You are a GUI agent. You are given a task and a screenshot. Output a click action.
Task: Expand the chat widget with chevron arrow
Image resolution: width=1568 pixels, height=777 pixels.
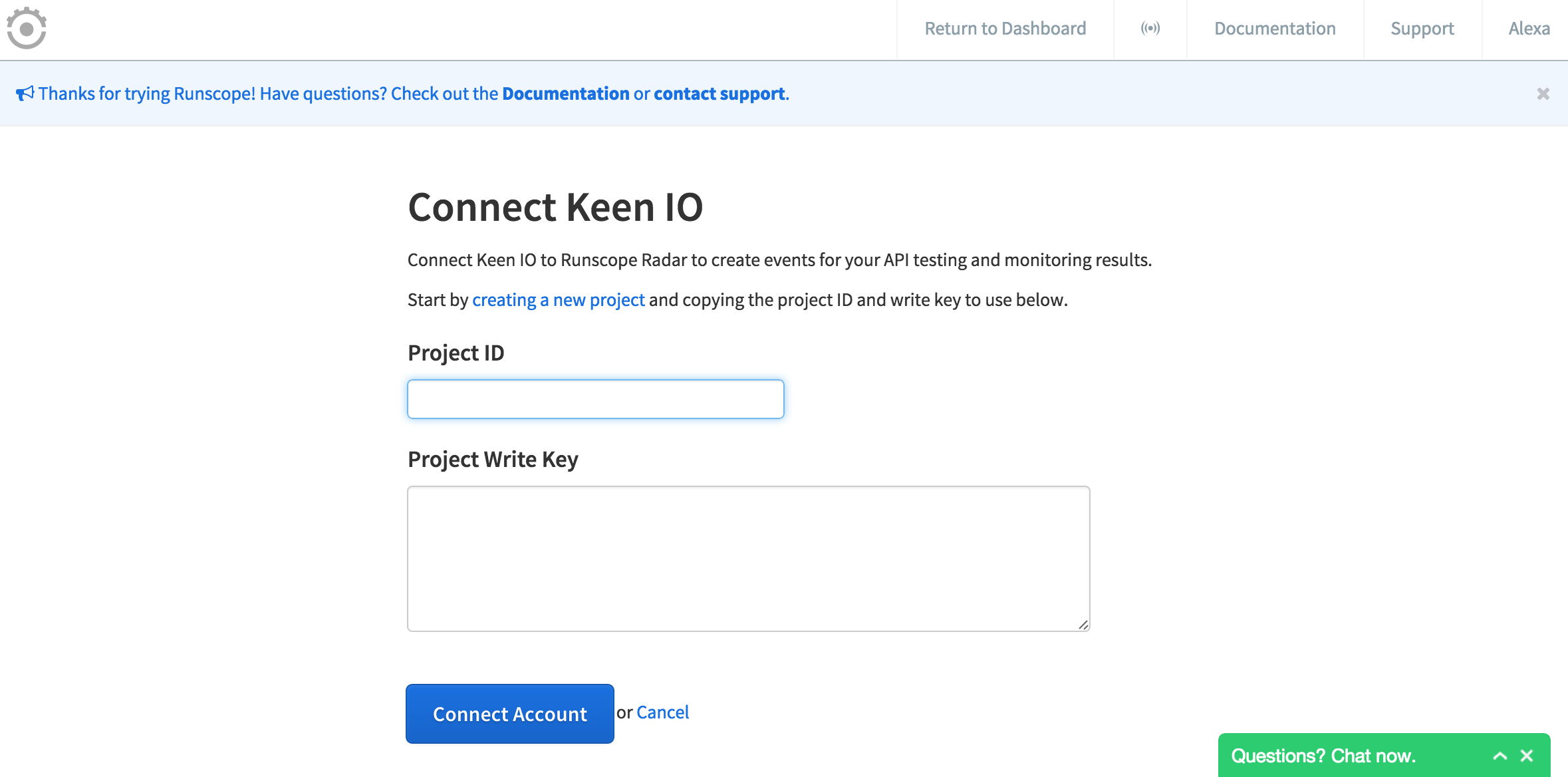pyautogui.click(x=1500, y=756)
